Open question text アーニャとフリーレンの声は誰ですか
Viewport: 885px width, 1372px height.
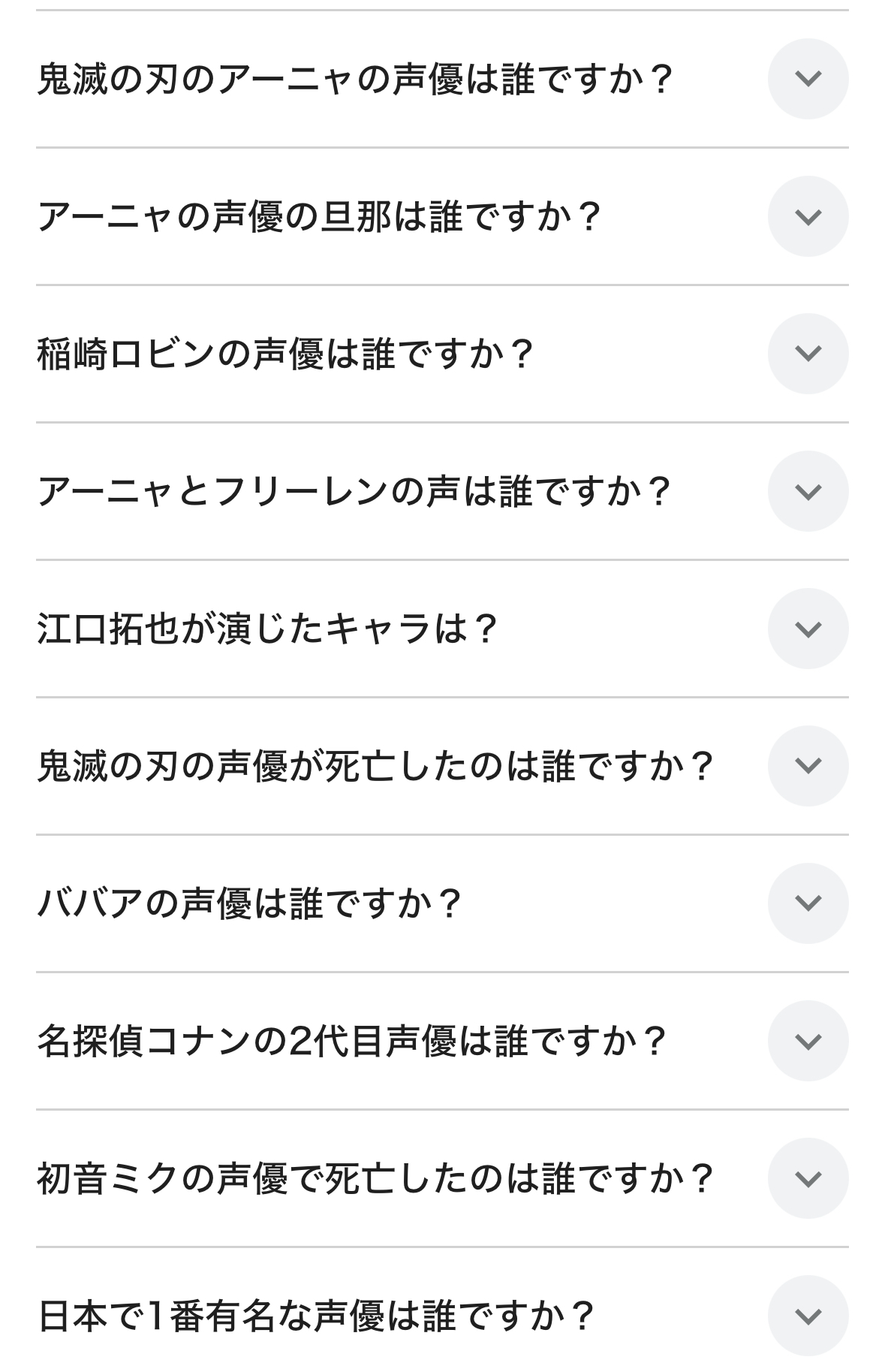tap(354, 491)
